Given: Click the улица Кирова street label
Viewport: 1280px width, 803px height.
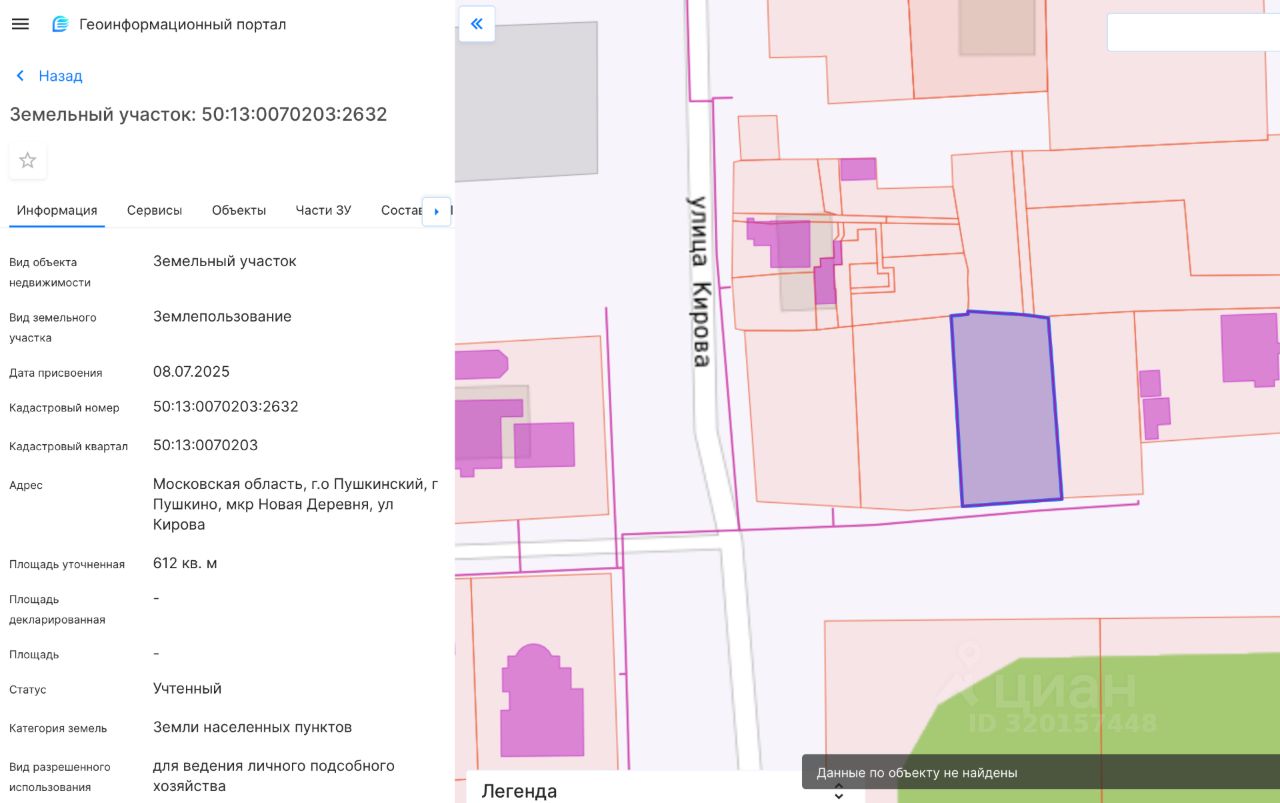Looking at the screenshot, I should [698, 281].
